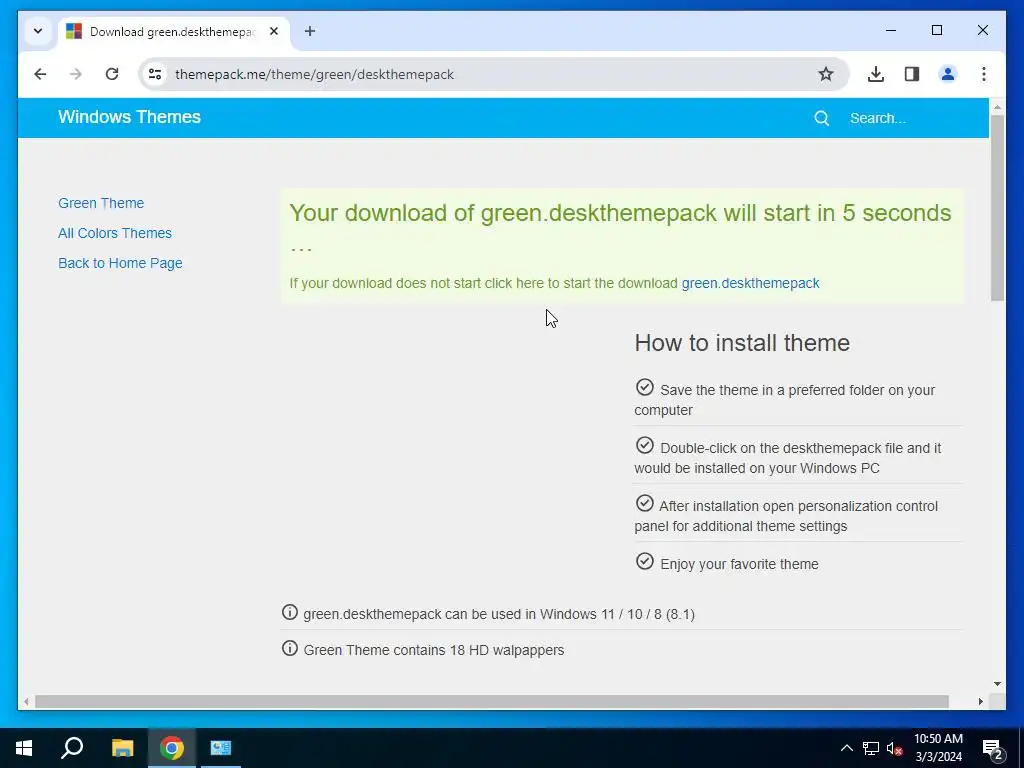
Task: Expand the tab search dropdown
Action: [x=38, y=31]
